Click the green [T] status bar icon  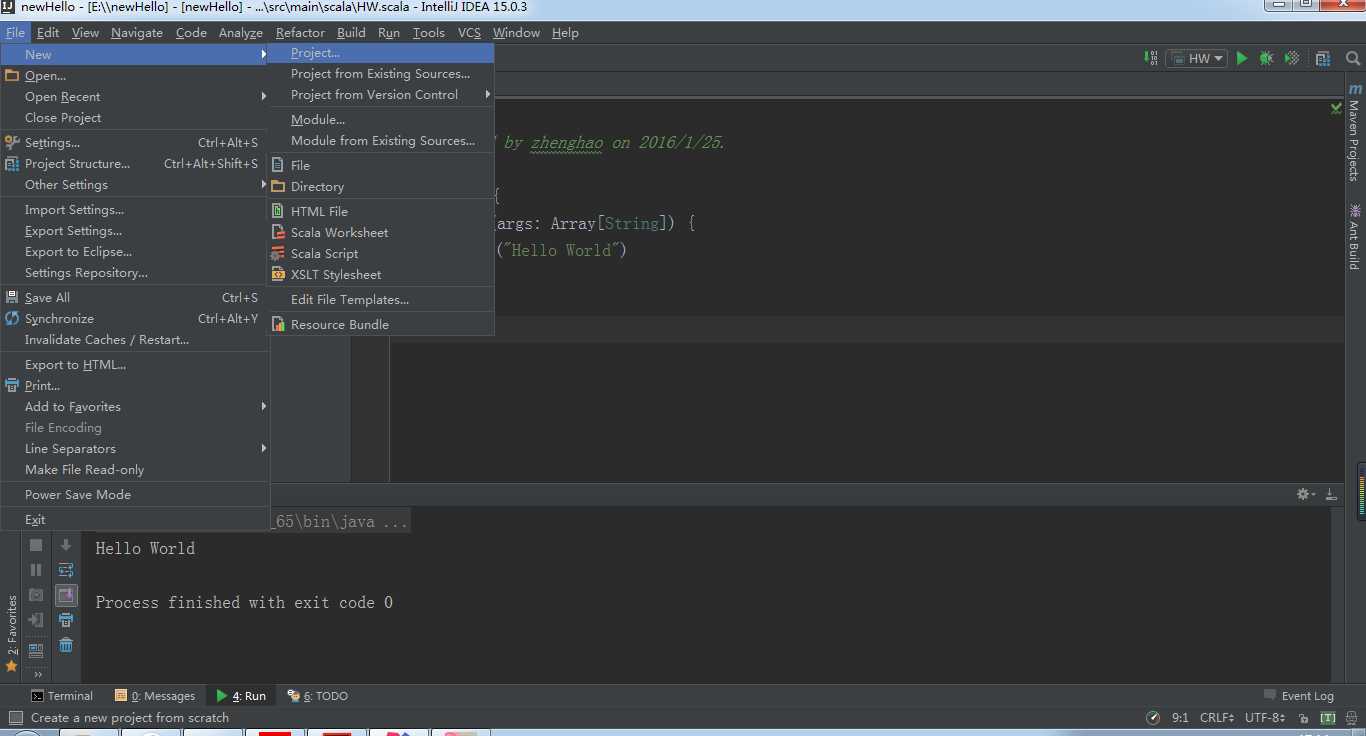tap(1328, 718)
